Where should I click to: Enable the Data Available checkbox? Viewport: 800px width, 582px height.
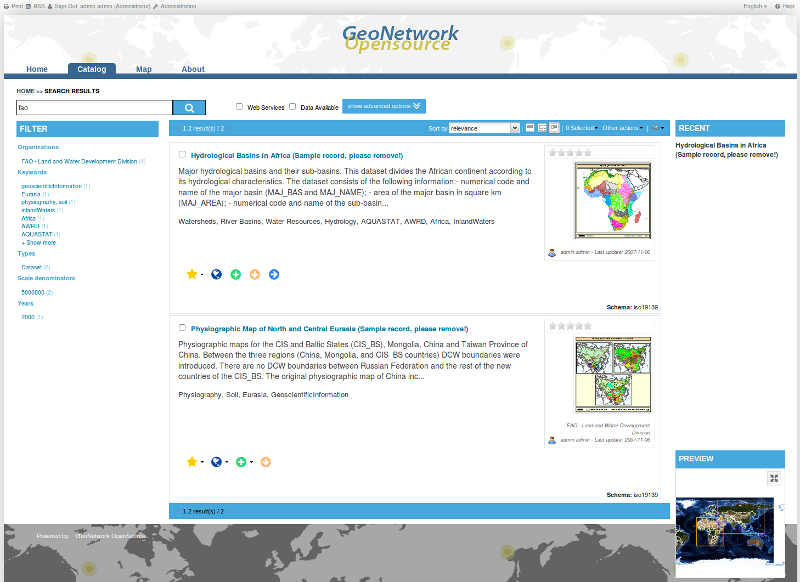pos(292,107)
